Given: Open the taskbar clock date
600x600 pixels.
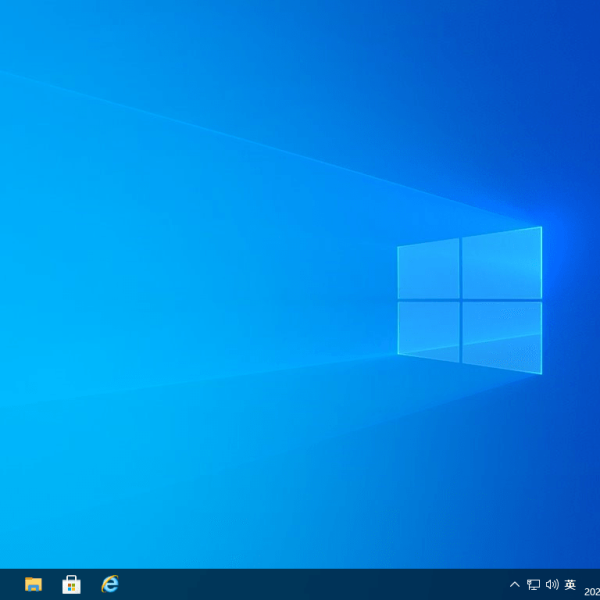Looking at the screenshot, I should (592, 592).
